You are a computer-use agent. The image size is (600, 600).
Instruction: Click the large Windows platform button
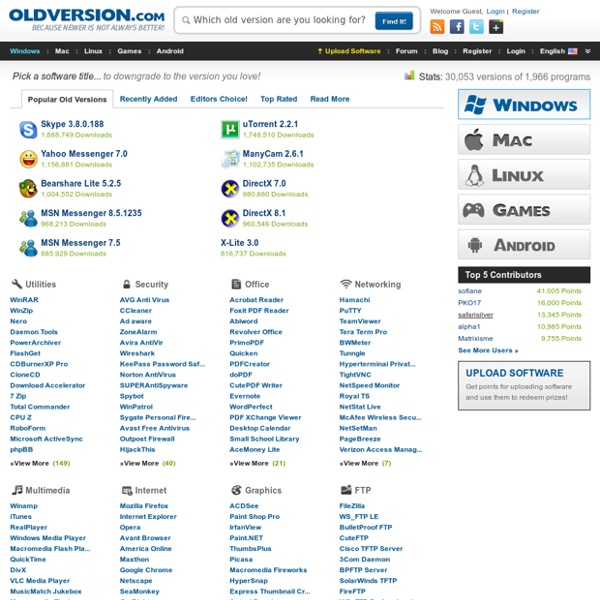point(524,104)
